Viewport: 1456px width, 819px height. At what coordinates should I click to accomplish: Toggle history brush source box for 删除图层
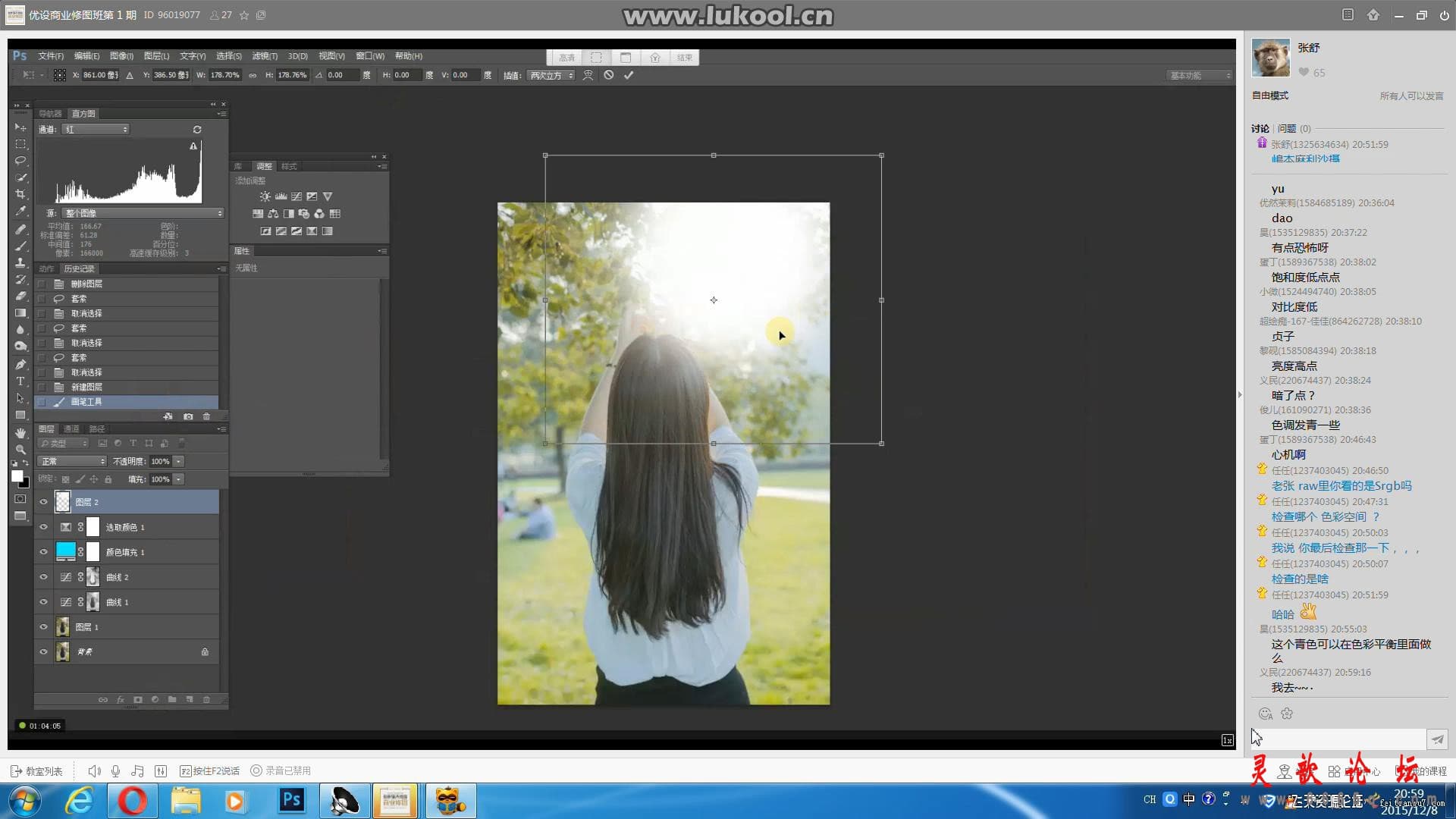tap(42, 284)
